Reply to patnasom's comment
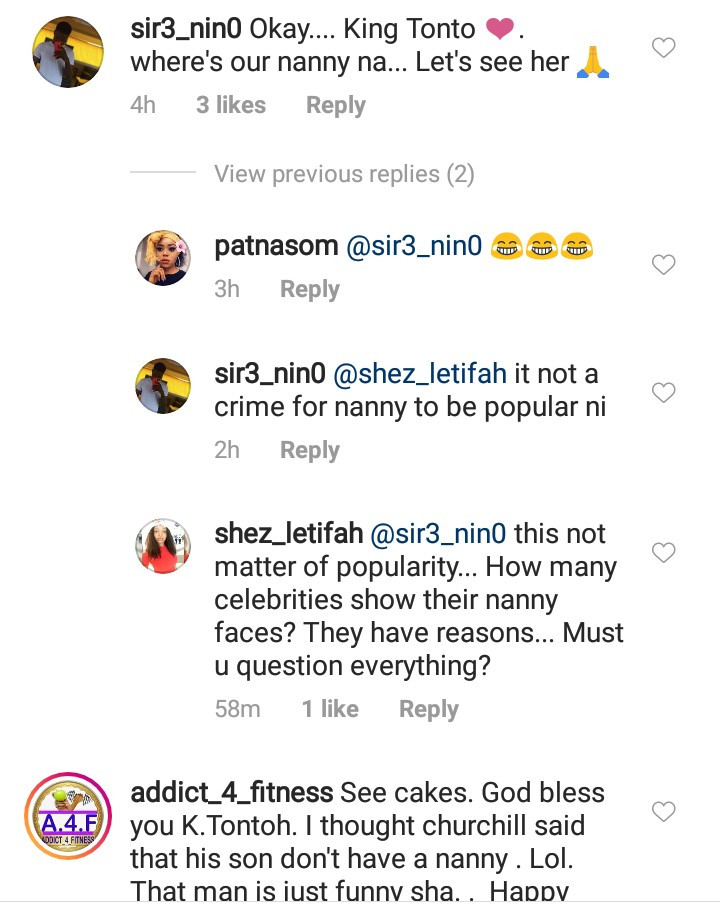This screenshot has height=920, width=720. click(x=309, y=289)
